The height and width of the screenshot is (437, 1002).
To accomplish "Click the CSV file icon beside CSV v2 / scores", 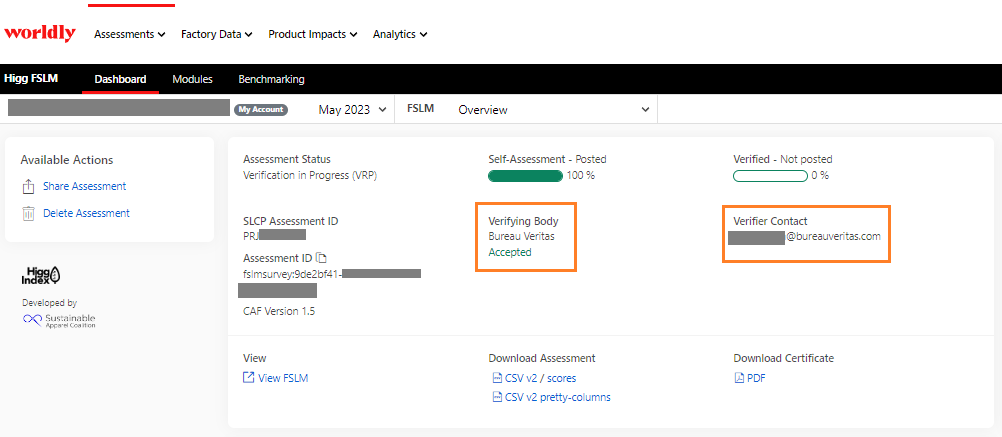I will tap(497, 378).
